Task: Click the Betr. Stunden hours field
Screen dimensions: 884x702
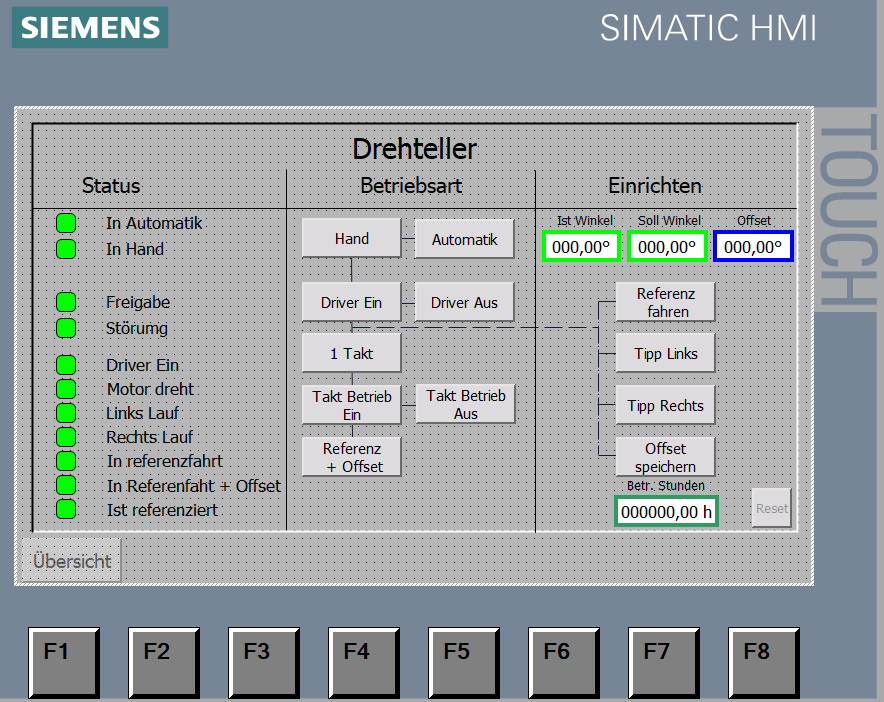Action: click(x=666, y=511)
